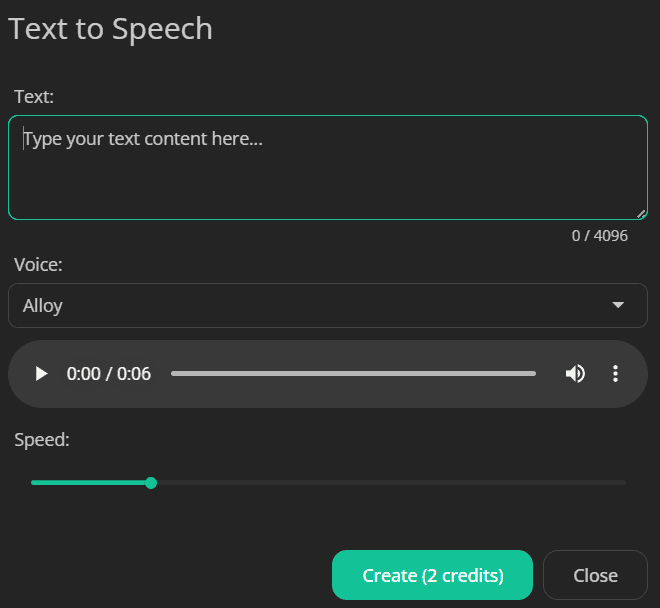Viewport: 660px width, 608px height.
Task: Click Create (2 credits) button
Action: point(432,575)
